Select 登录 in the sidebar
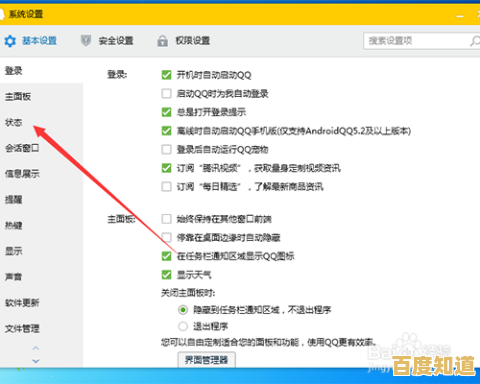This screenshot has height=384, width=480. pos(13,71)
